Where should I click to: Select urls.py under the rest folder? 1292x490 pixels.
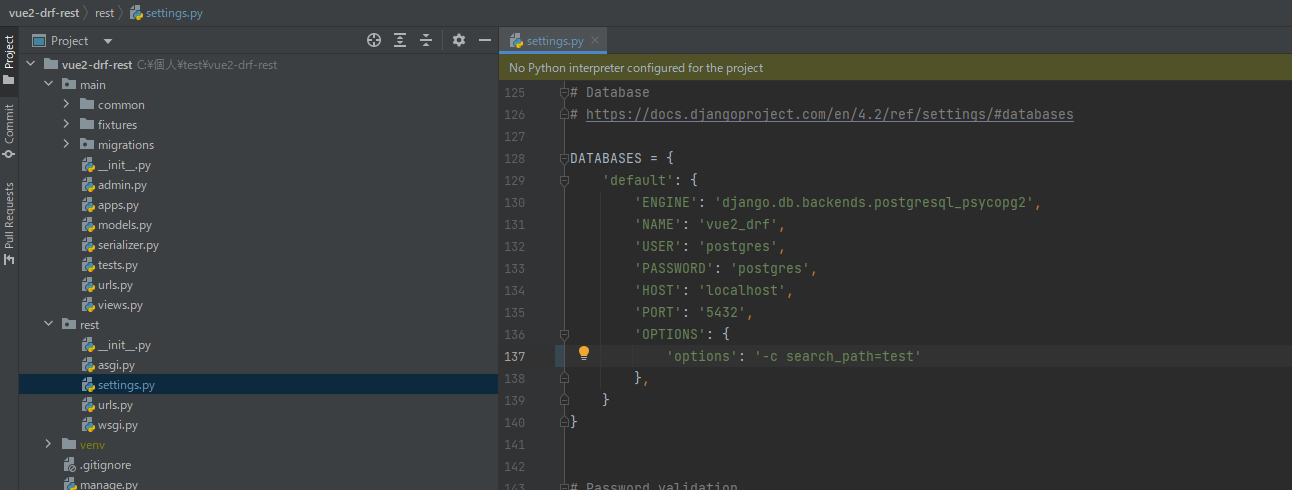pyautogui.click(x=115, y=405)
